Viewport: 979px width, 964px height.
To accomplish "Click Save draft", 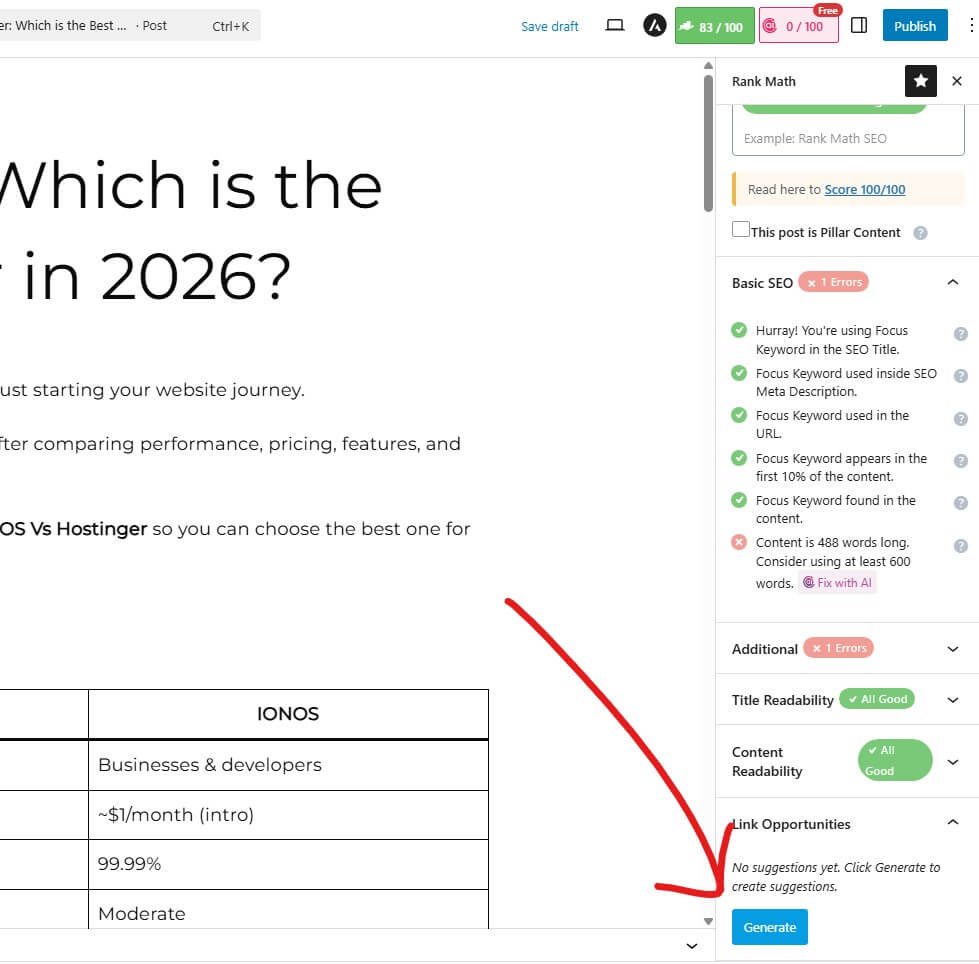I will [x=549, y=26].
